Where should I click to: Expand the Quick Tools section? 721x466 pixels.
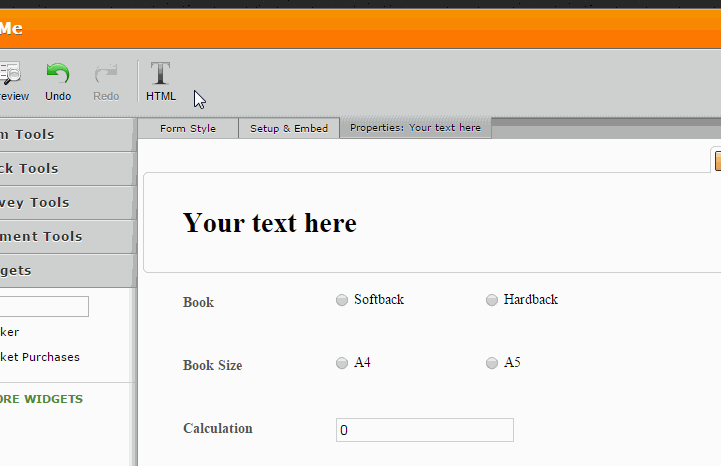point(68,168)
